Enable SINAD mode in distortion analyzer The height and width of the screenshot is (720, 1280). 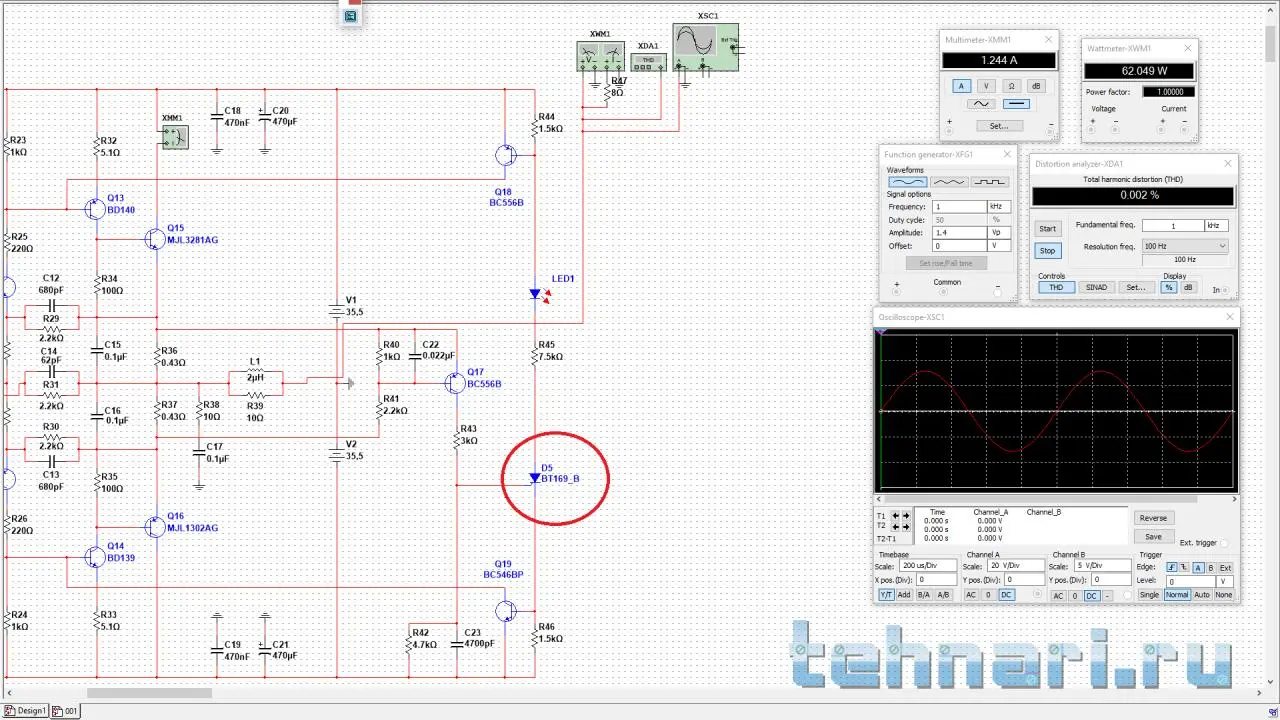(x=1096, y=287)
